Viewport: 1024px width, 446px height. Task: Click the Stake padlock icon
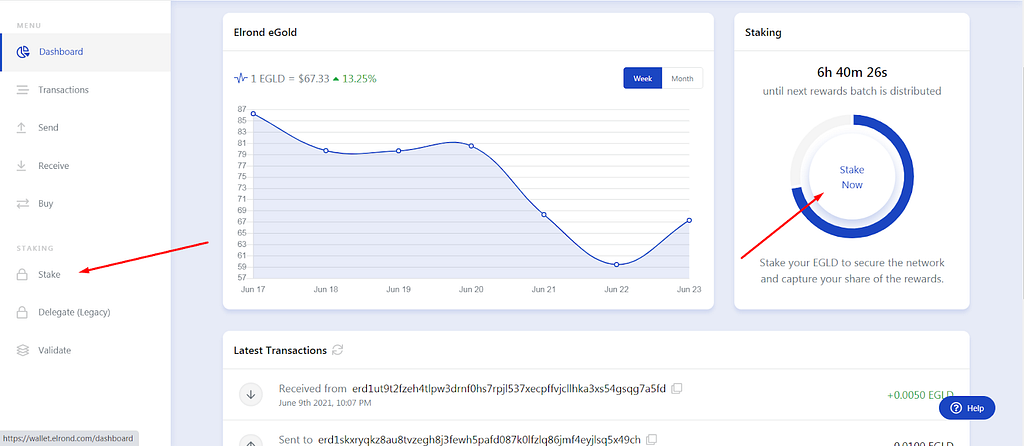coord(22,274)
